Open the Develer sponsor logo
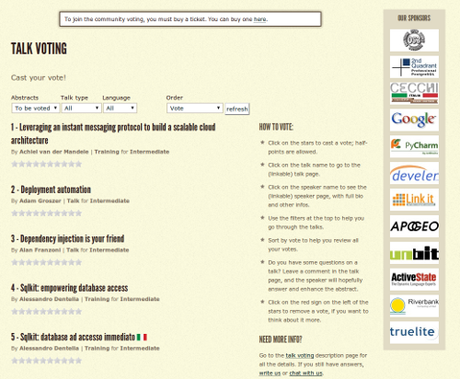Viewport: 460px width, 379px height. tap(414, 173)
